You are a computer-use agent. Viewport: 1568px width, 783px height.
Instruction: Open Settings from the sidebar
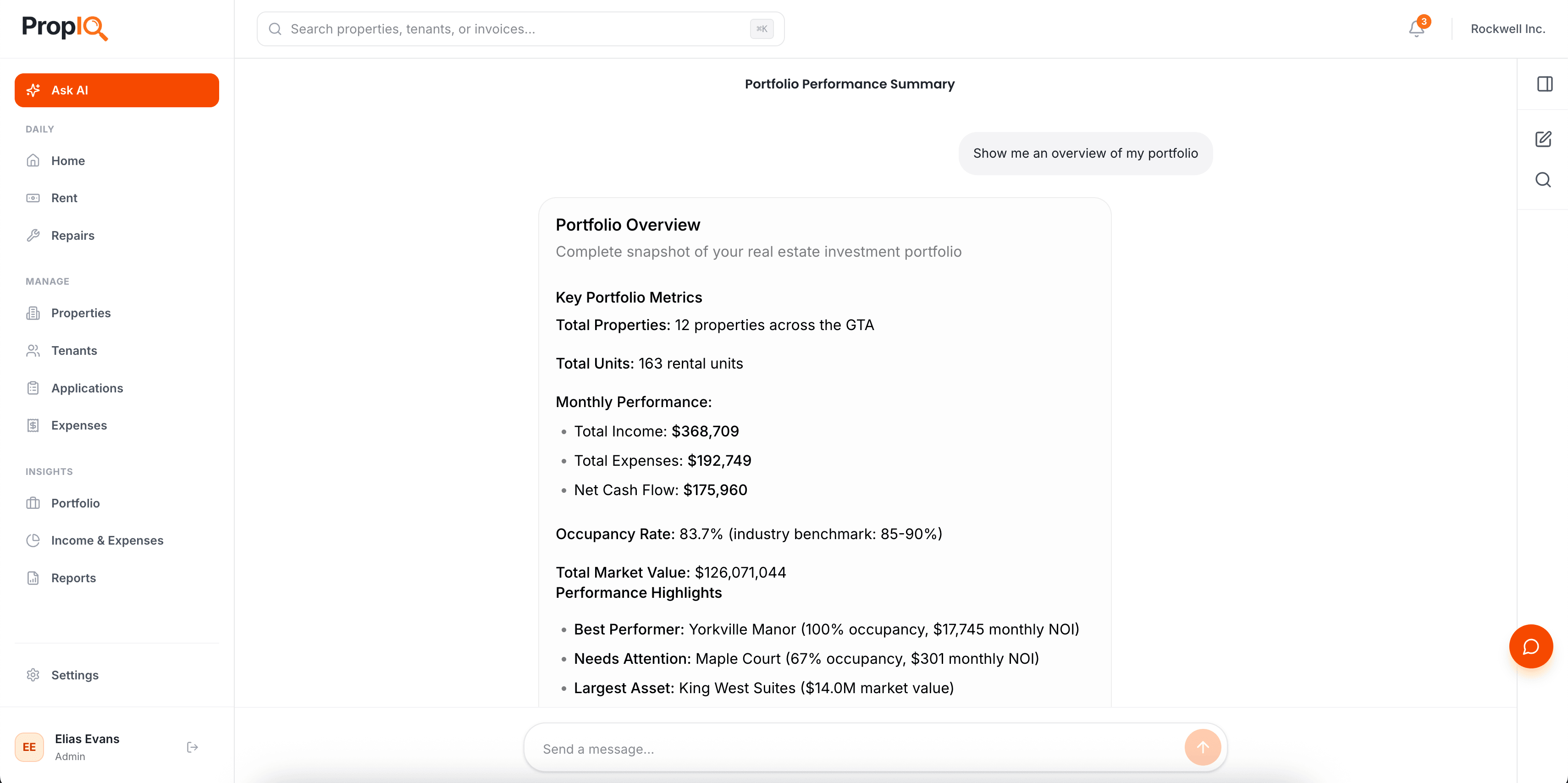click(75, 675)
